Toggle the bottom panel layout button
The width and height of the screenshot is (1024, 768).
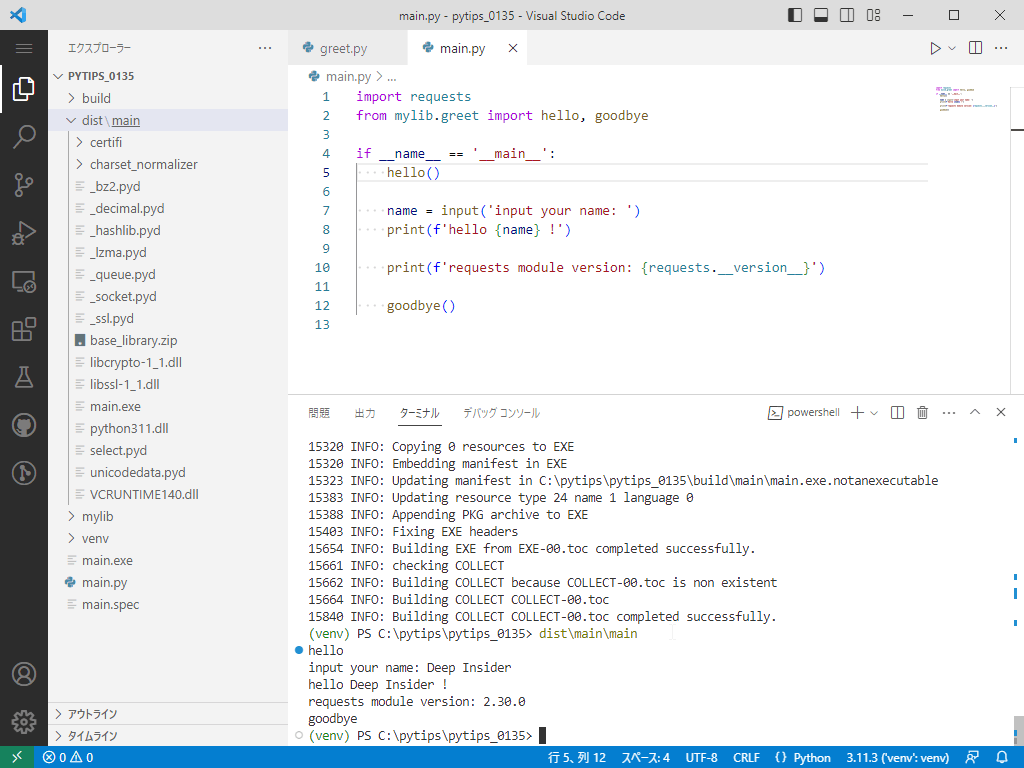coord(820,15)
